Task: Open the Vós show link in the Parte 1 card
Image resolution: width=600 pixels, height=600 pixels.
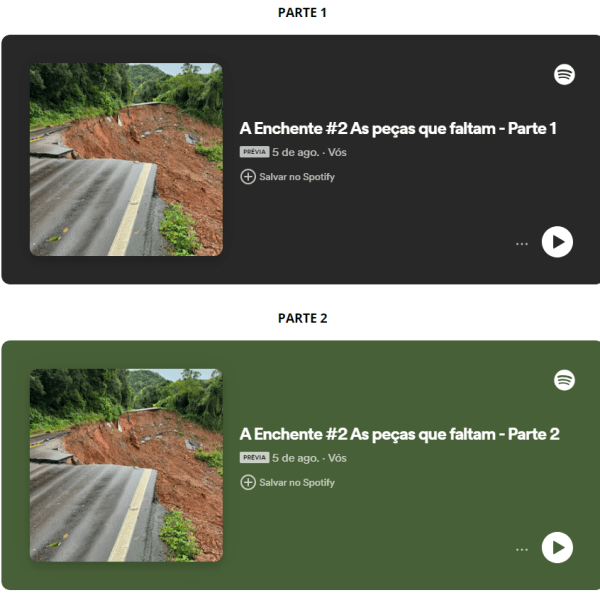Action: 337,152
